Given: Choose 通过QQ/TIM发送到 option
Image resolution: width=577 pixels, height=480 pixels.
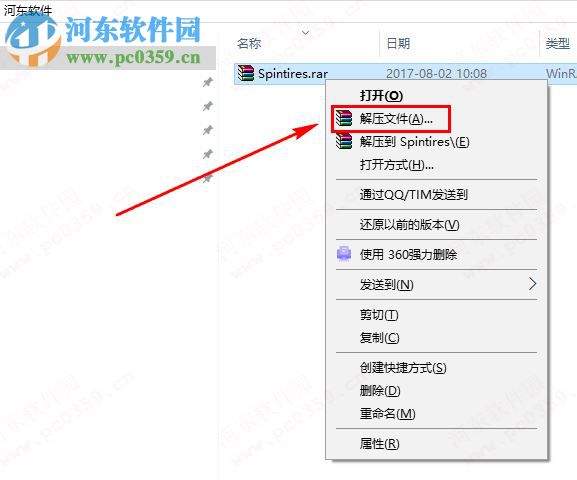Looking at the screenshot, I should click(436, 194).
